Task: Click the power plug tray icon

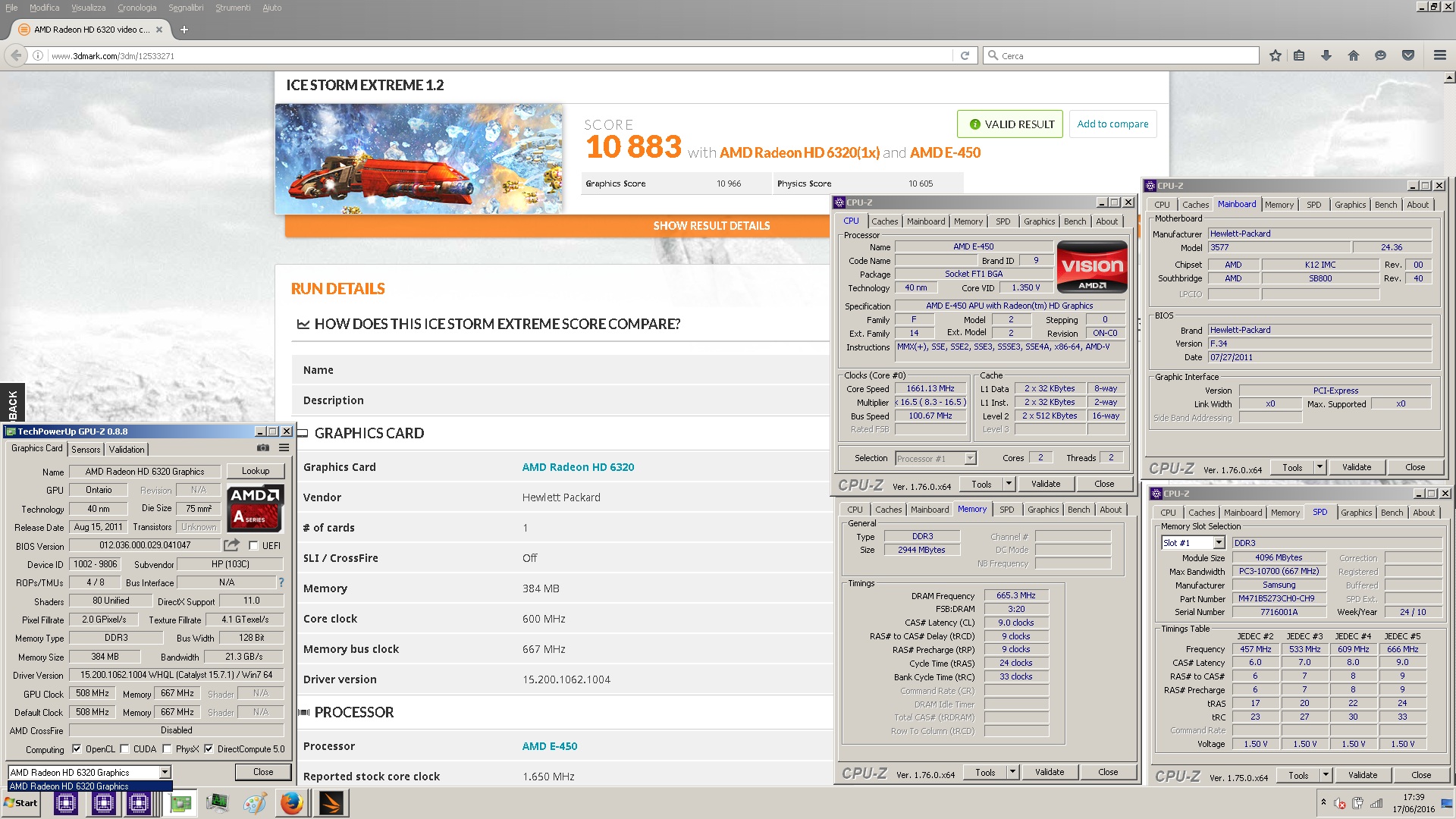Action: [x=1357, y=804]
